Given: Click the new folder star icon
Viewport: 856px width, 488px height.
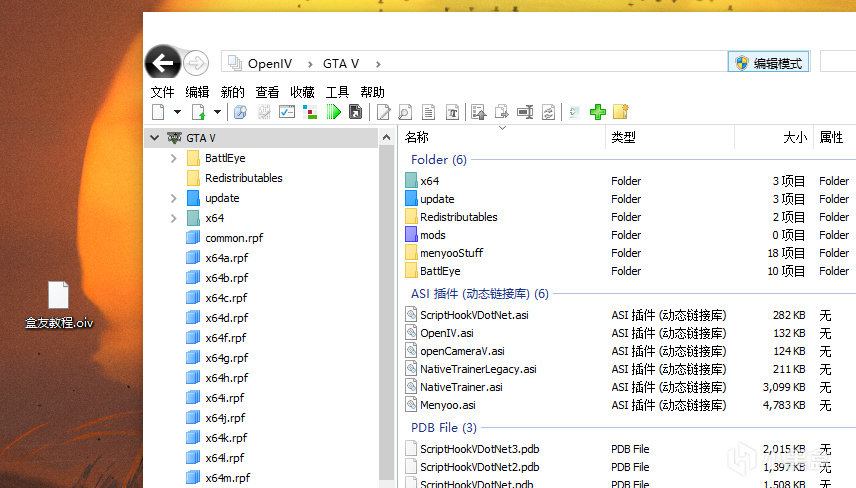Looking at the screenshot, I should coord(621,112).
